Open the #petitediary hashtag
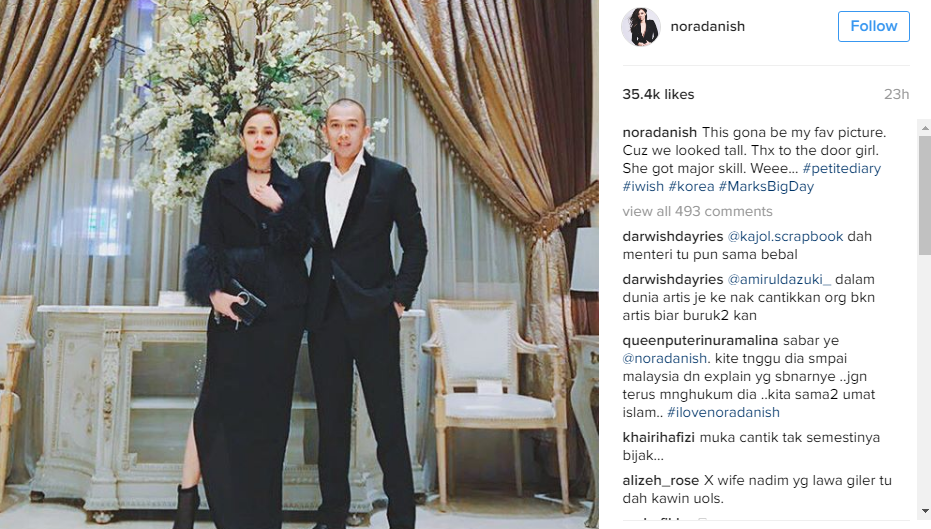This screenshot has width=931, height=529. (x=841, y=169)
